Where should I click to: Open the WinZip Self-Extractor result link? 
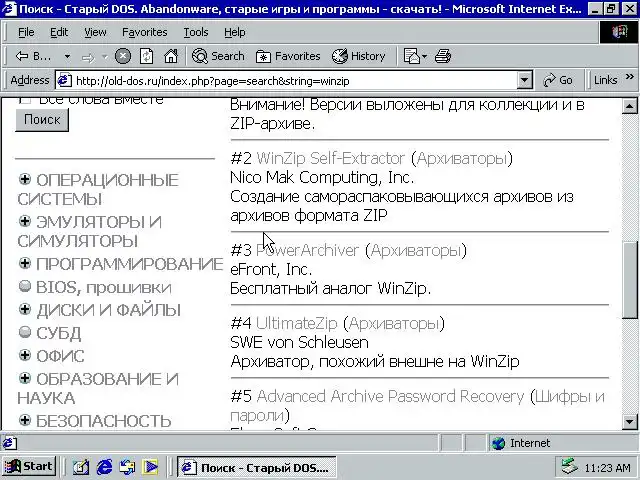coord(330,158)
